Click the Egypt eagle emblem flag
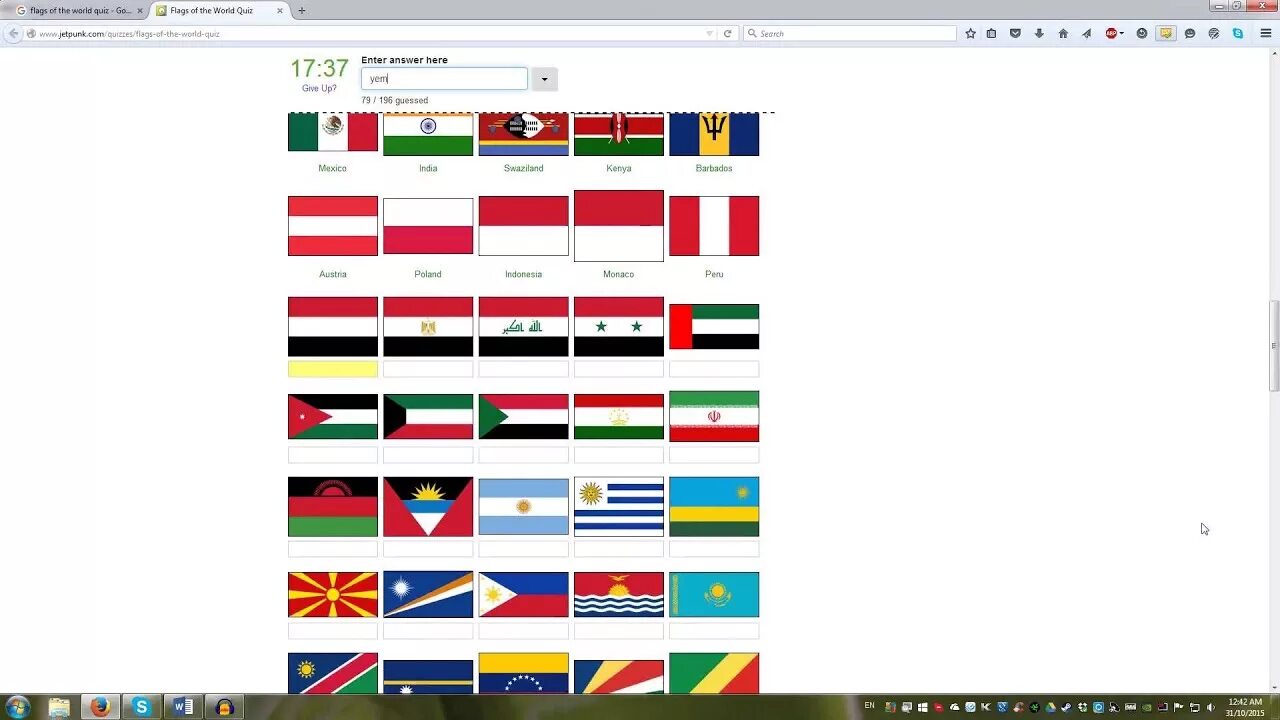 (428, 326)
